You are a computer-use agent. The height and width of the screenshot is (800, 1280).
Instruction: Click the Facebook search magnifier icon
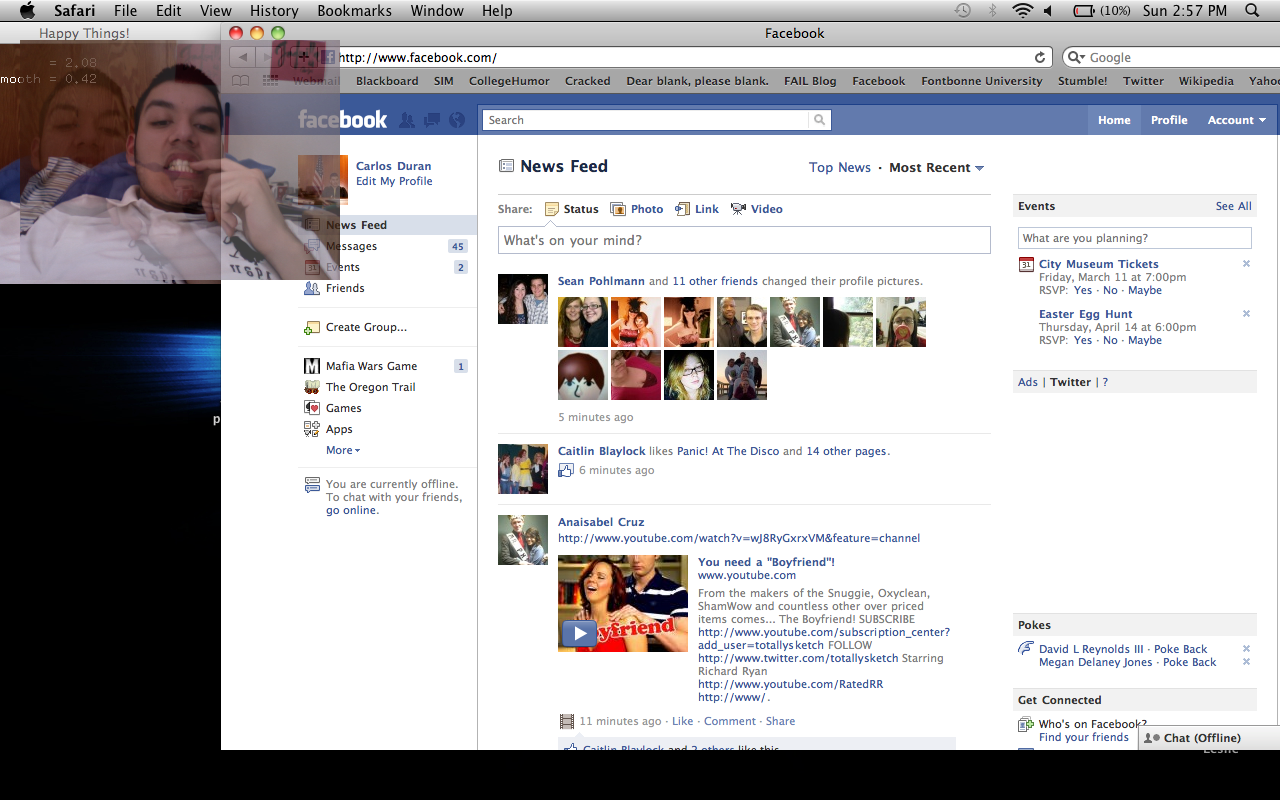pos(820,120)
